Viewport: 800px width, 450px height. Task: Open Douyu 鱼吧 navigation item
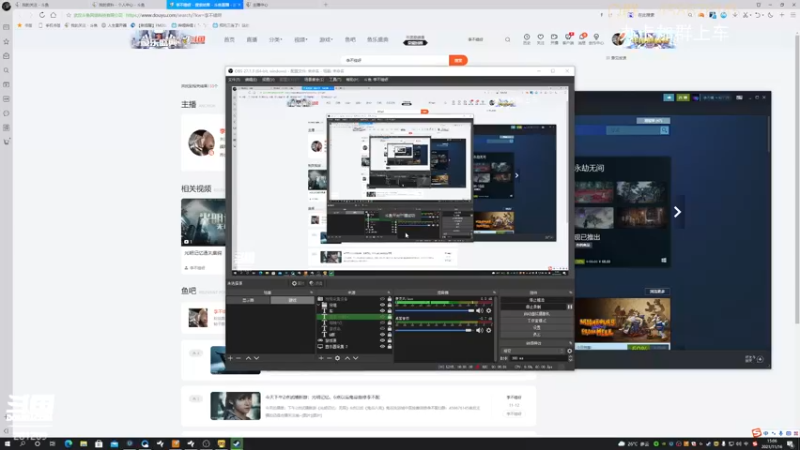pyautogui.click(x=350, y=39)
